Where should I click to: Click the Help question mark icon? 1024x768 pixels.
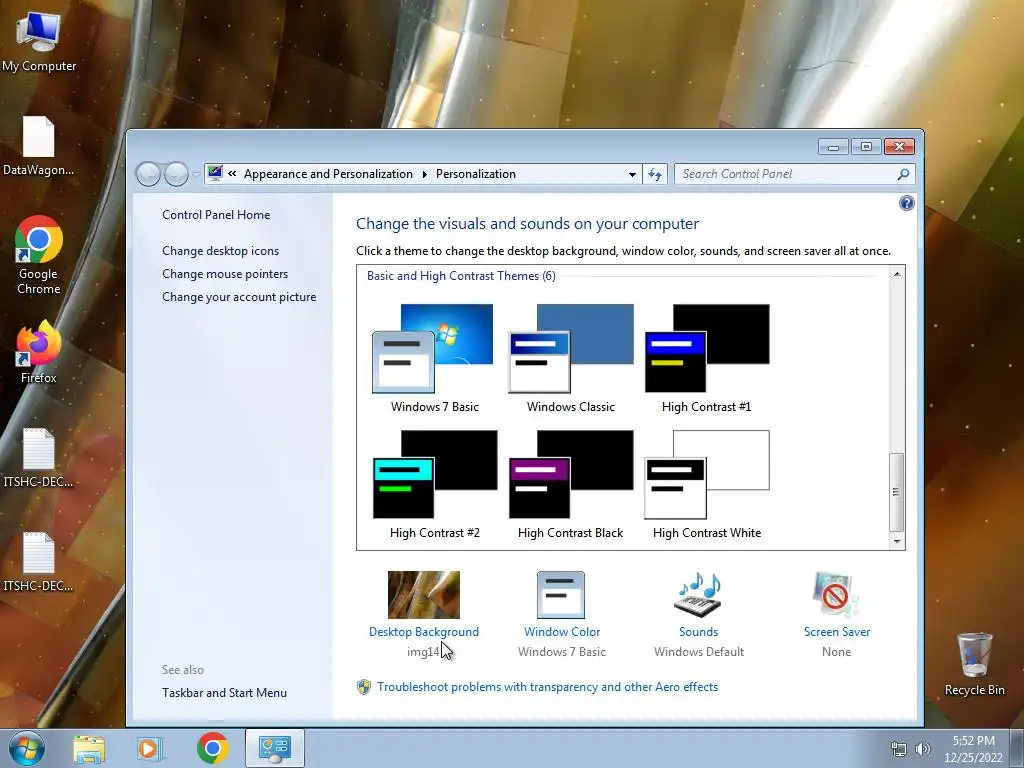906,203
